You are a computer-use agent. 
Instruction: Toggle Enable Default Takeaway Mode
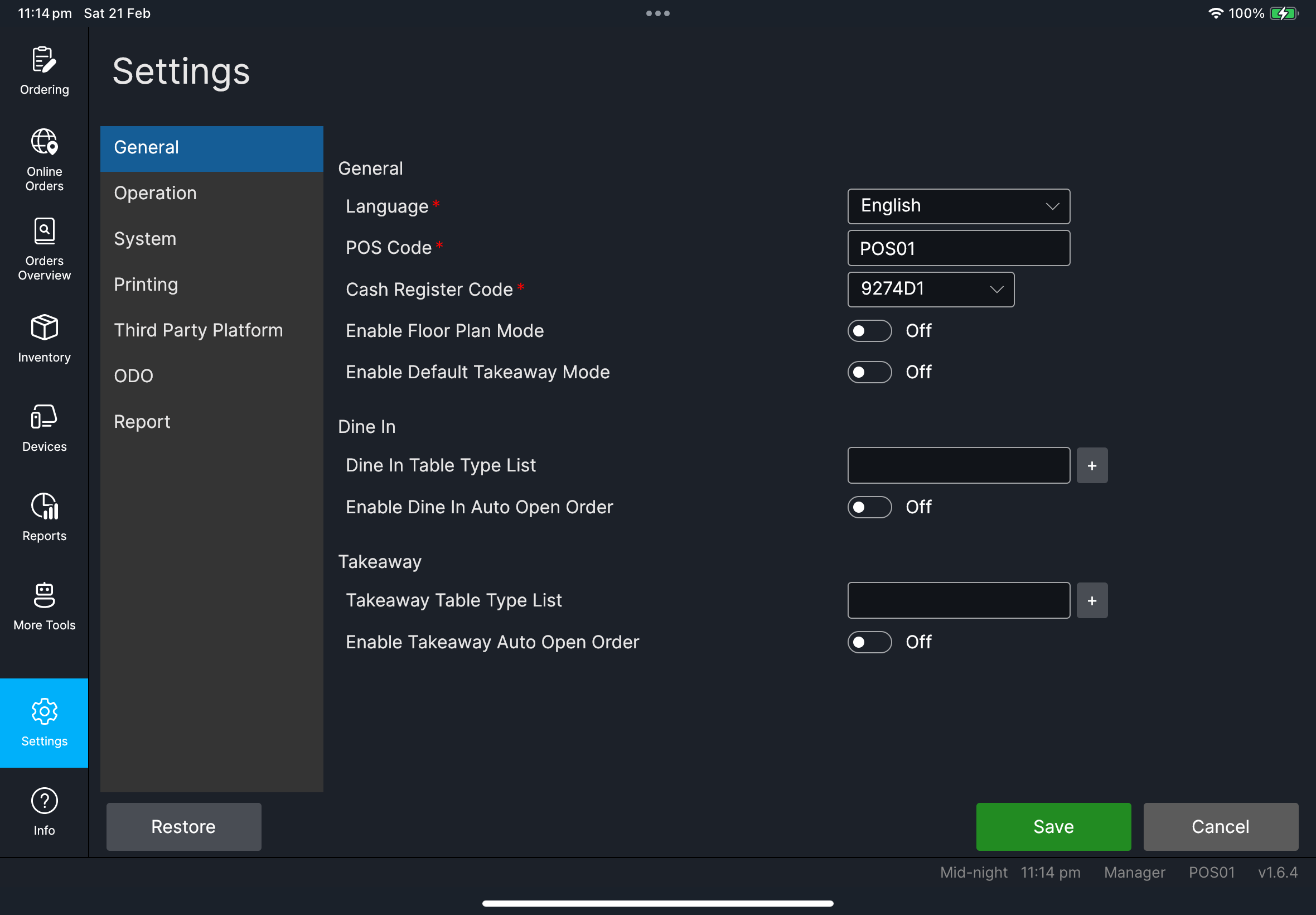coord(869,372)
